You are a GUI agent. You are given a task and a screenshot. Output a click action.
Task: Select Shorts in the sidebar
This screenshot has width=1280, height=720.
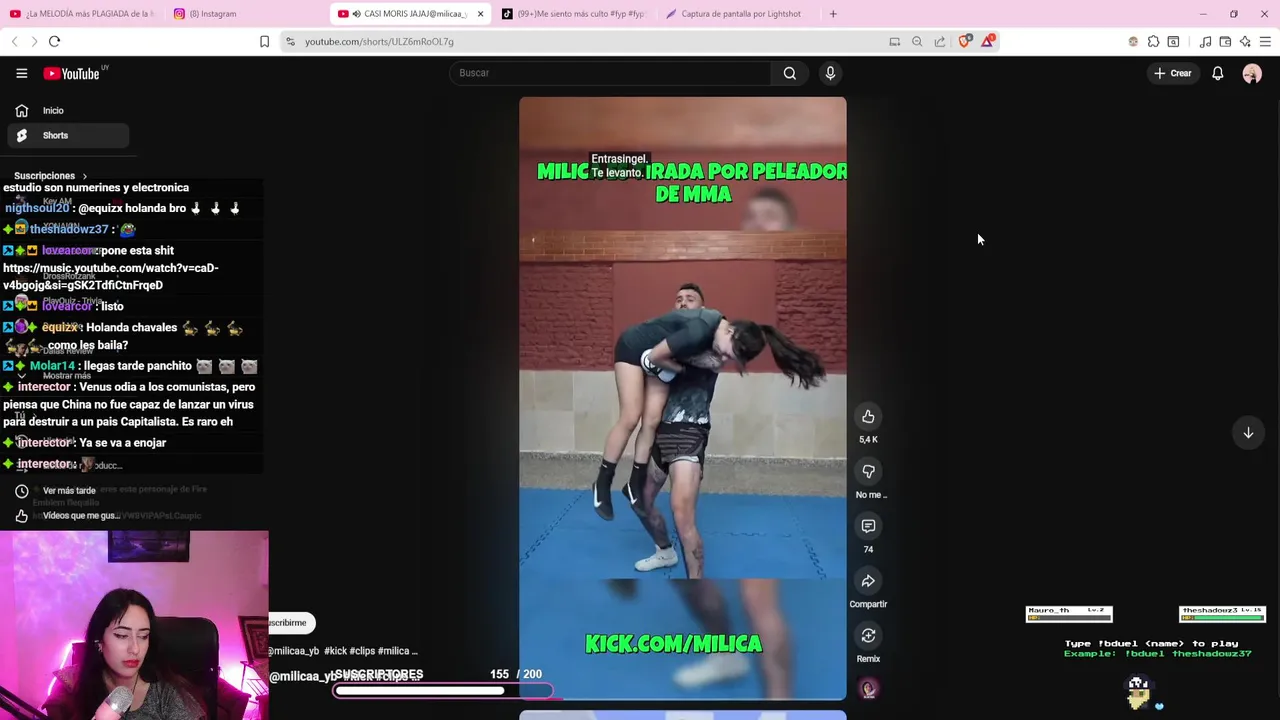click(x=68, y=135)
